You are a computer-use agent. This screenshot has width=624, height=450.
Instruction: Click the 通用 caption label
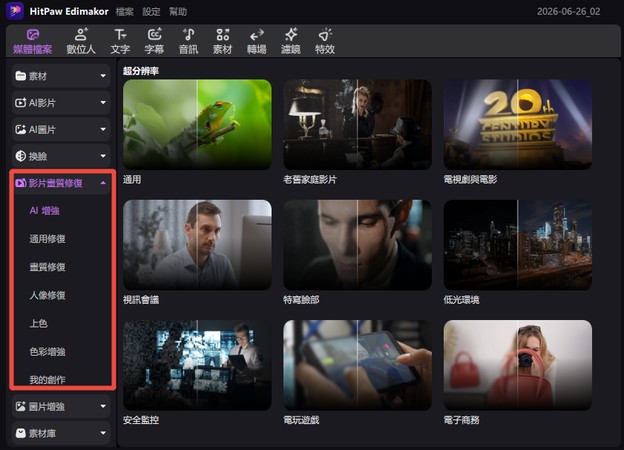(x=132, y=180)
